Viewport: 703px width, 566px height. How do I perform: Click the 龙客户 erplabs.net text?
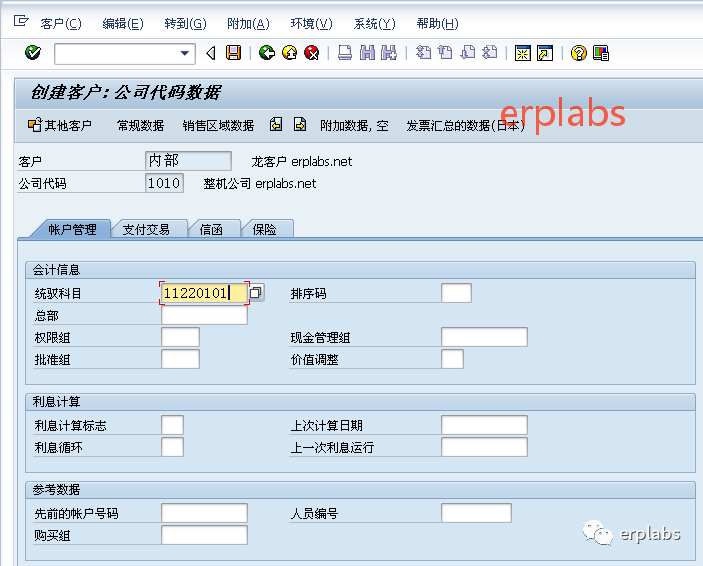(x=301, y=161)
